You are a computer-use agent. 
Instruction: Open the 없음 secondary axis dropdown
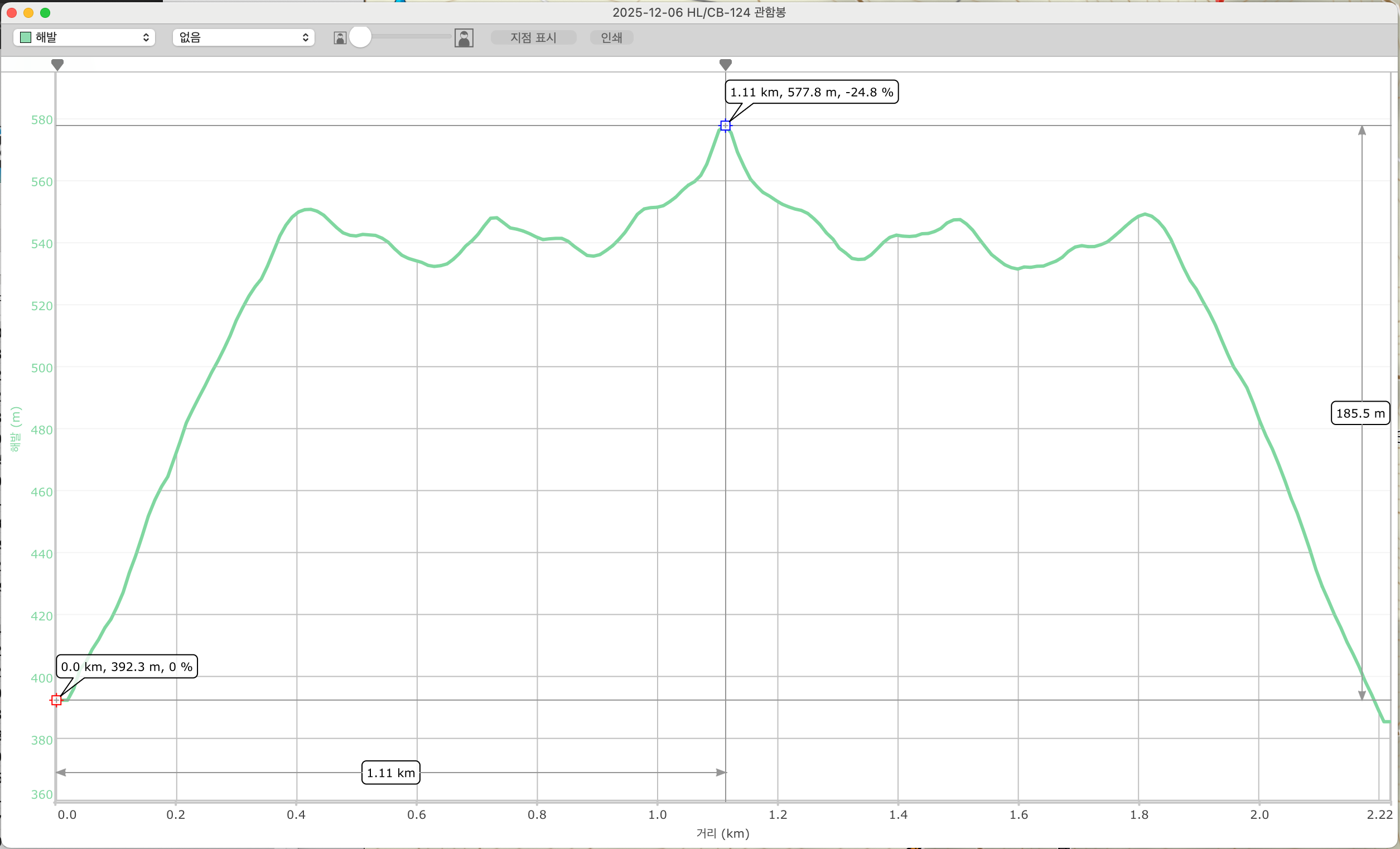(x=239, y=37)
